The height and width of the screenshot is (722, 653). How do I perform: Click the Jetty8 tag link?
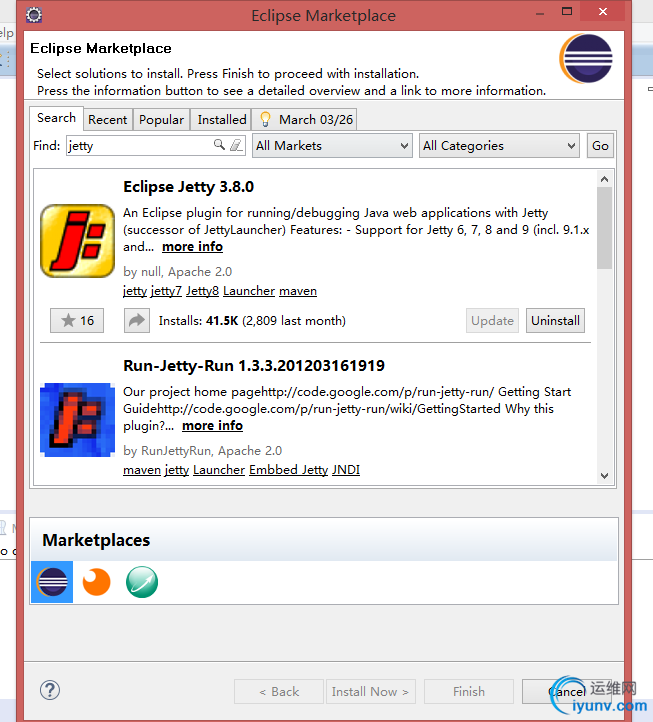[x=202, y=291]
